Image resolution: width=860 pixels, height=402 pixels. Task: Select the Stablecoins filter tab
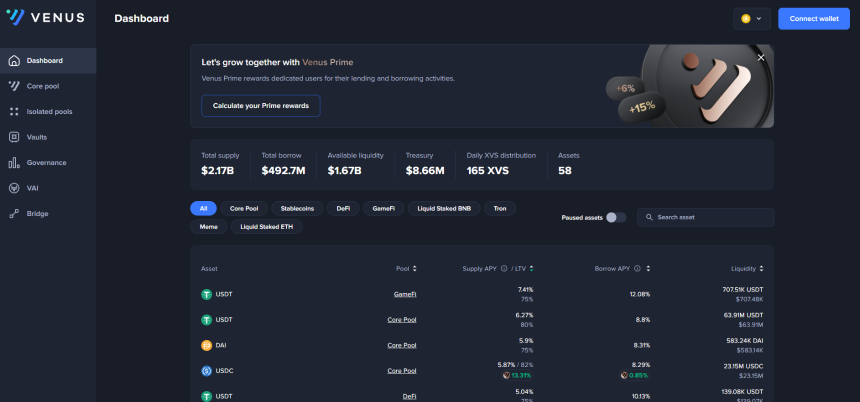[x=297, y=208]
